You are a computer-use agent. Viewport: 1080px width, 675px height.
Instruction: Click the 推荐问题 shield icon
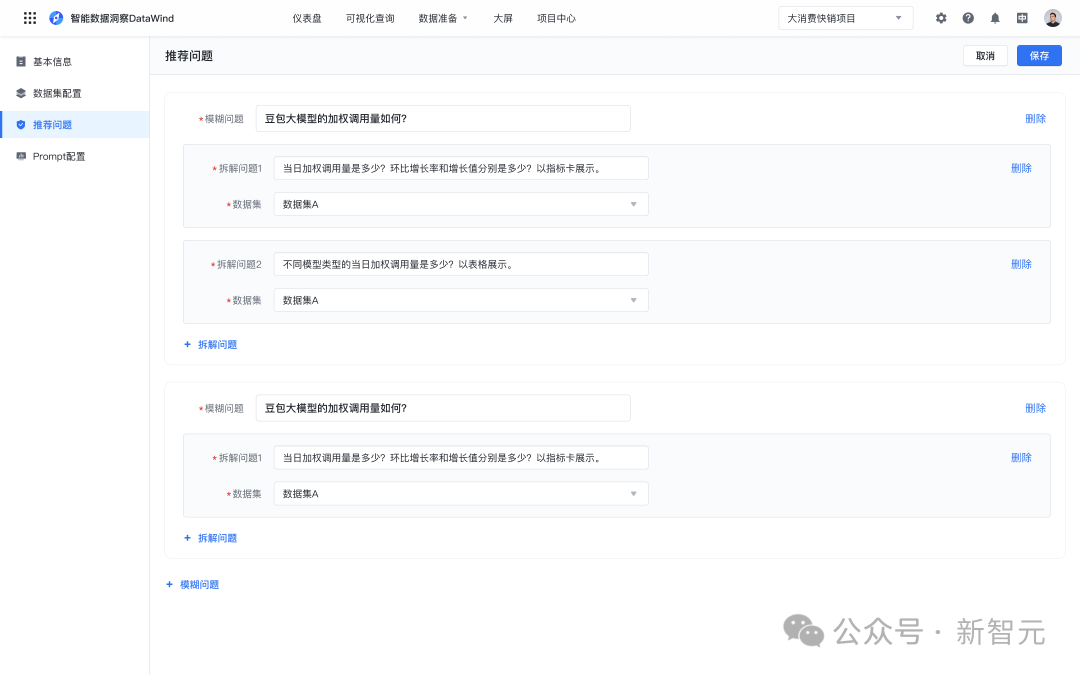click(21, 125)
